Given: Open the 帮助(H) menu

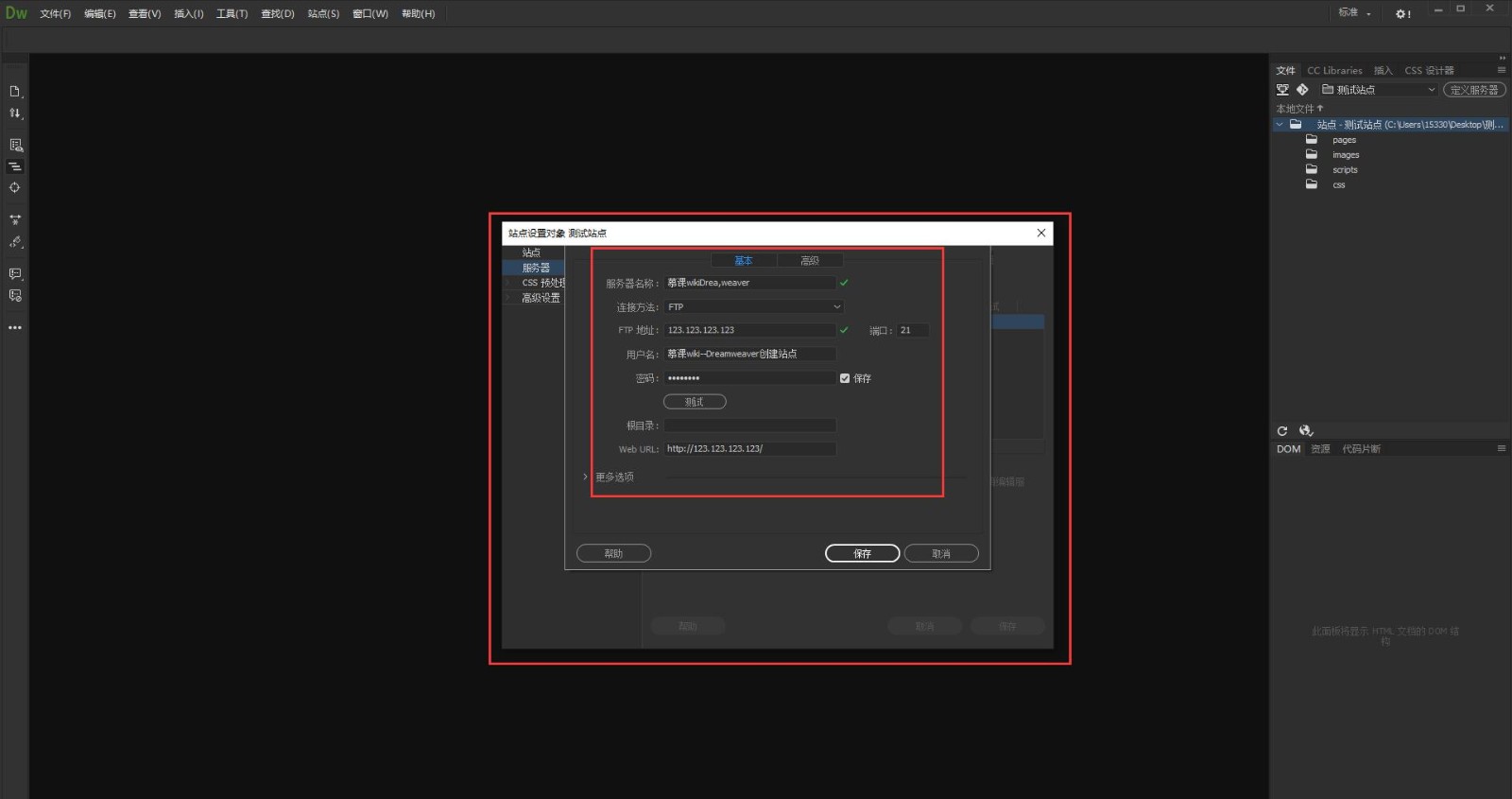Looking at the screenshot, I should (418, 13).
